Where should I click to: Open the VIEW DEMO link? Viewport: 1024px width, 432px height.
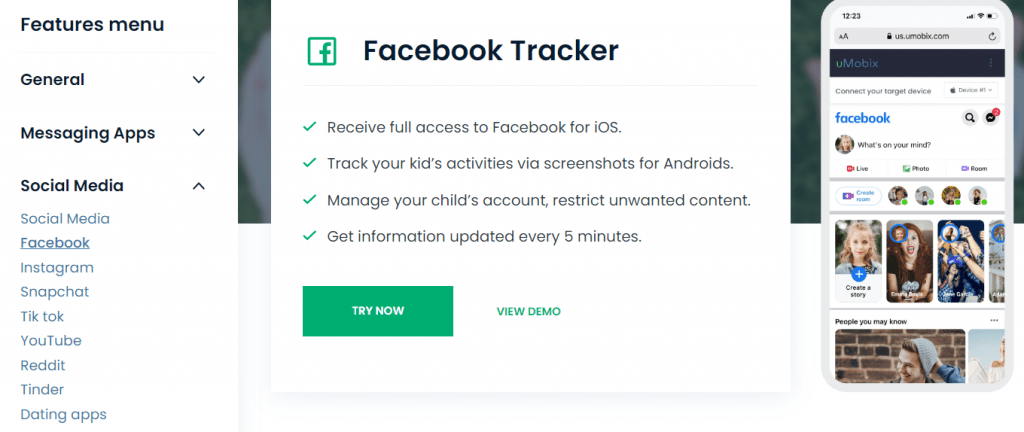528,311
